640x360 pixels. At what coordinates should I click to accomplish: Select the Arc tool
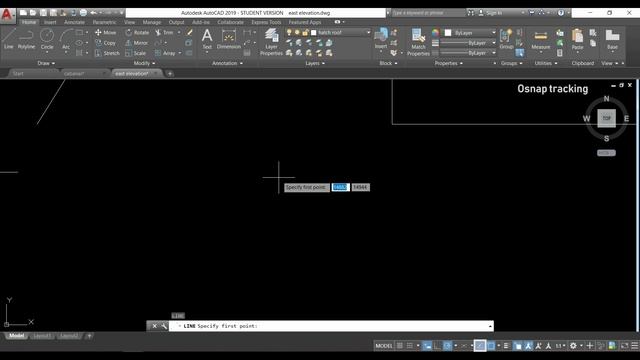66,39
